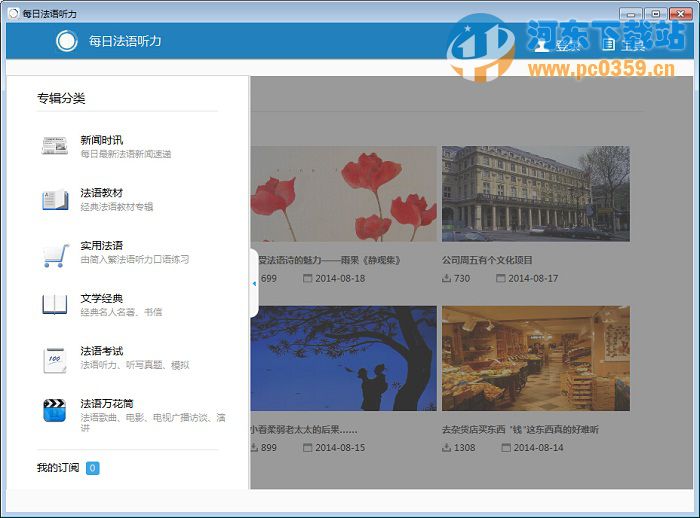Maximize the 每日法语听力 window
Image resolution: width=700 pixels, height=518 pixels.
click(x=655, y=14)
